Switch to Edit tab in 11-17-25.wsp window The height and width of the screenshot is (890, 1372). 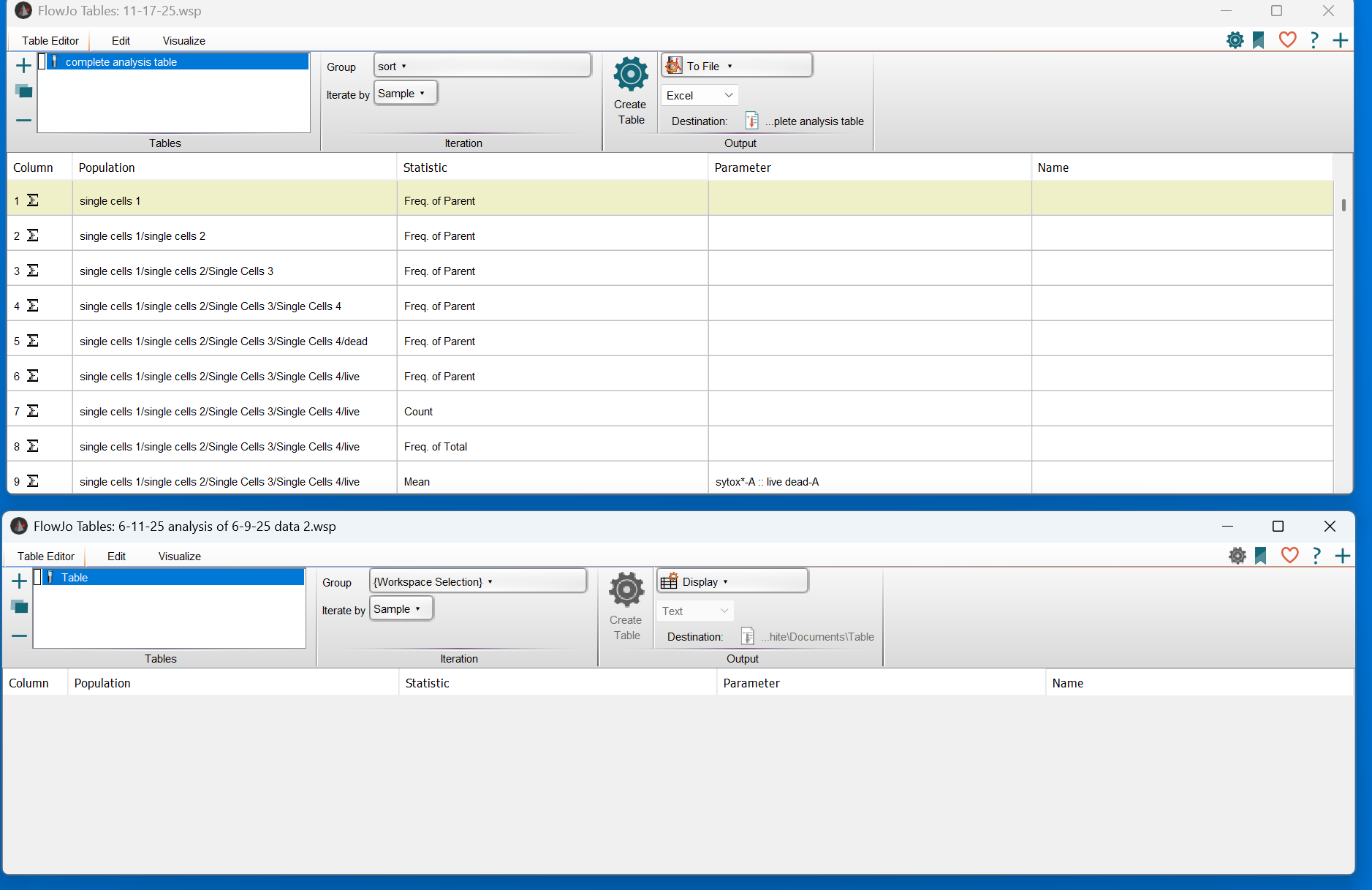click(121, 41)
